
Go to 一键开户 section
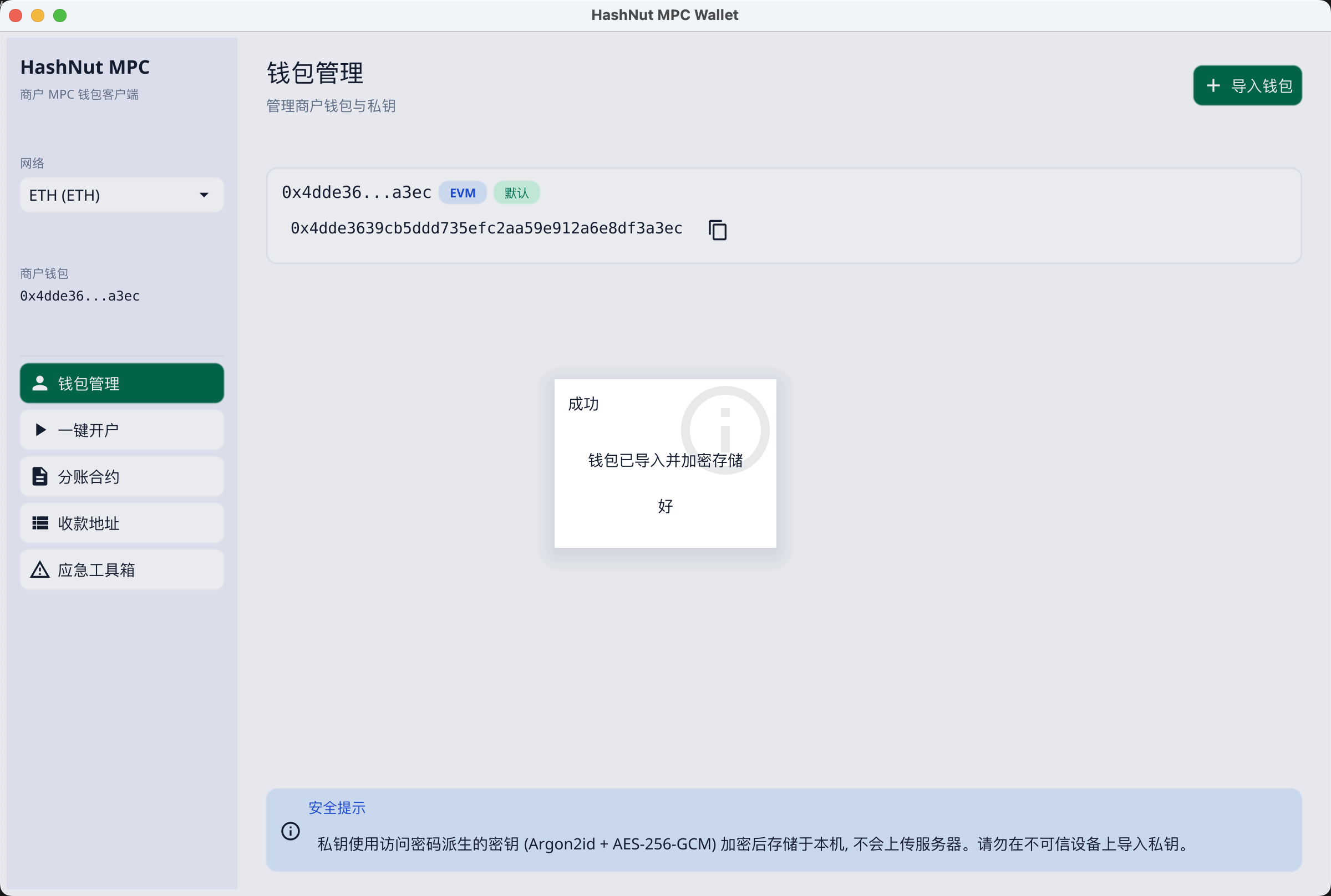121,430
